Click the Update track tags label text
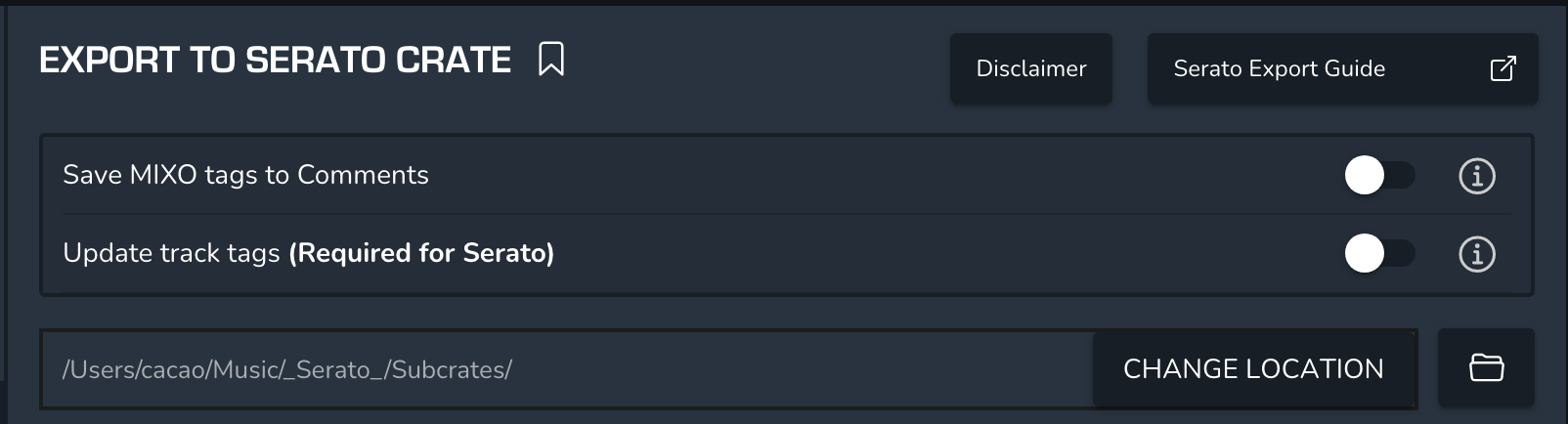Viewport: 1568px width, 424px height. [x=171, y=253]
